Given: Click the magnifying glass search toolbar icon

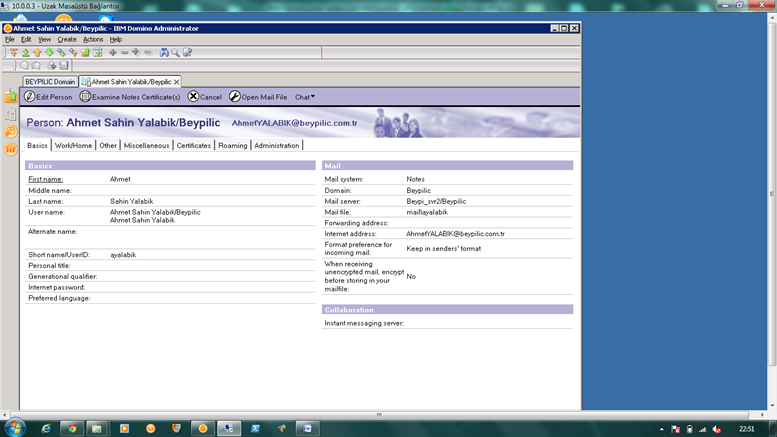Looking at the screenshot, I should click(x=175, y=53).
